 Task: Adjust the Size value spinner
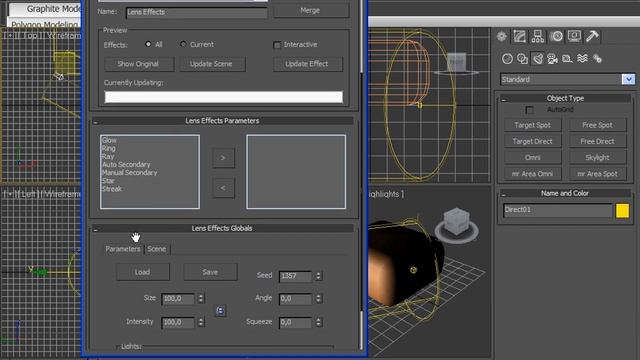point(201,299)
